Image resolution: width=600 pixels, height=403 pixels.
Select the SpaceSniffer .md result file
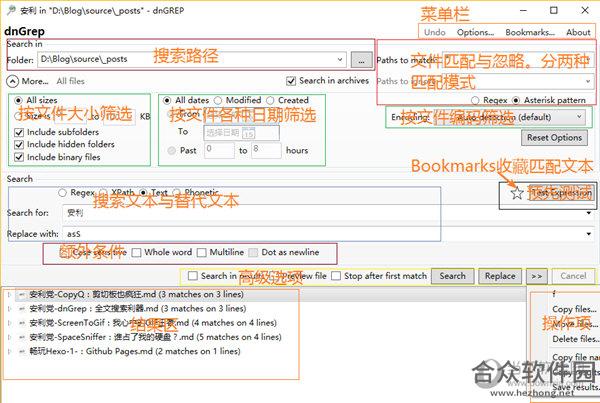point(155,337)
